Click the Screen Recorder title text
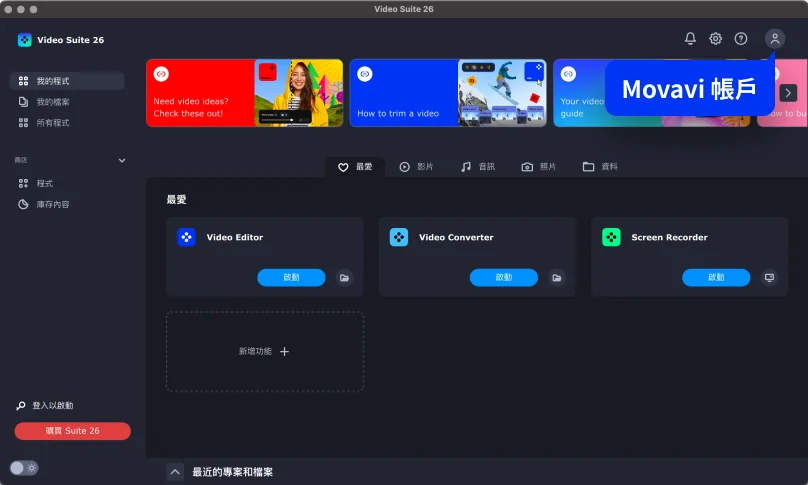Viewport: 808px width, 485px height. coord(669,238)
